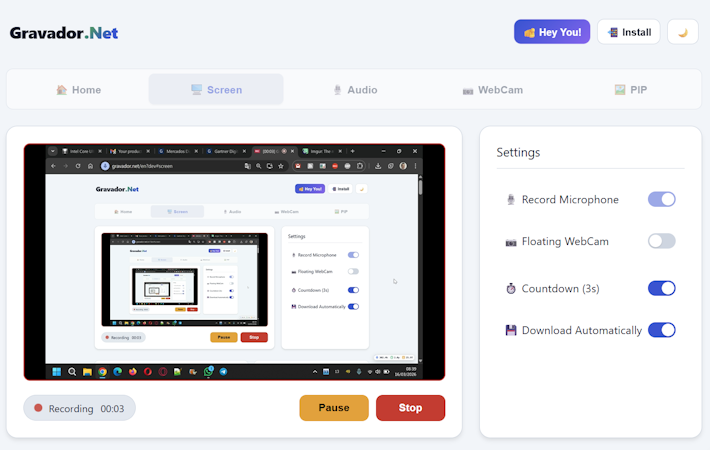Stop the screen recording
710x450 pixels.
pos(410,408)
